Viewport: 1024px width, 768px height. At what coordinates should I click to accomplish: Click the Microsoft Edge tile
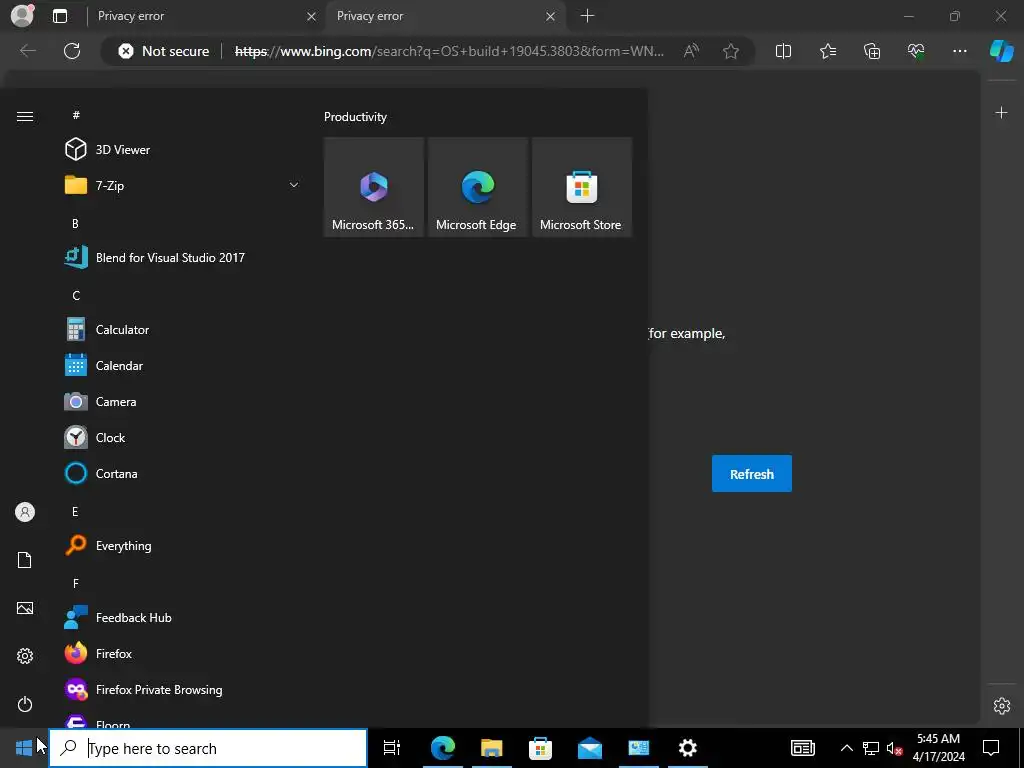click(x=477, y=187)
